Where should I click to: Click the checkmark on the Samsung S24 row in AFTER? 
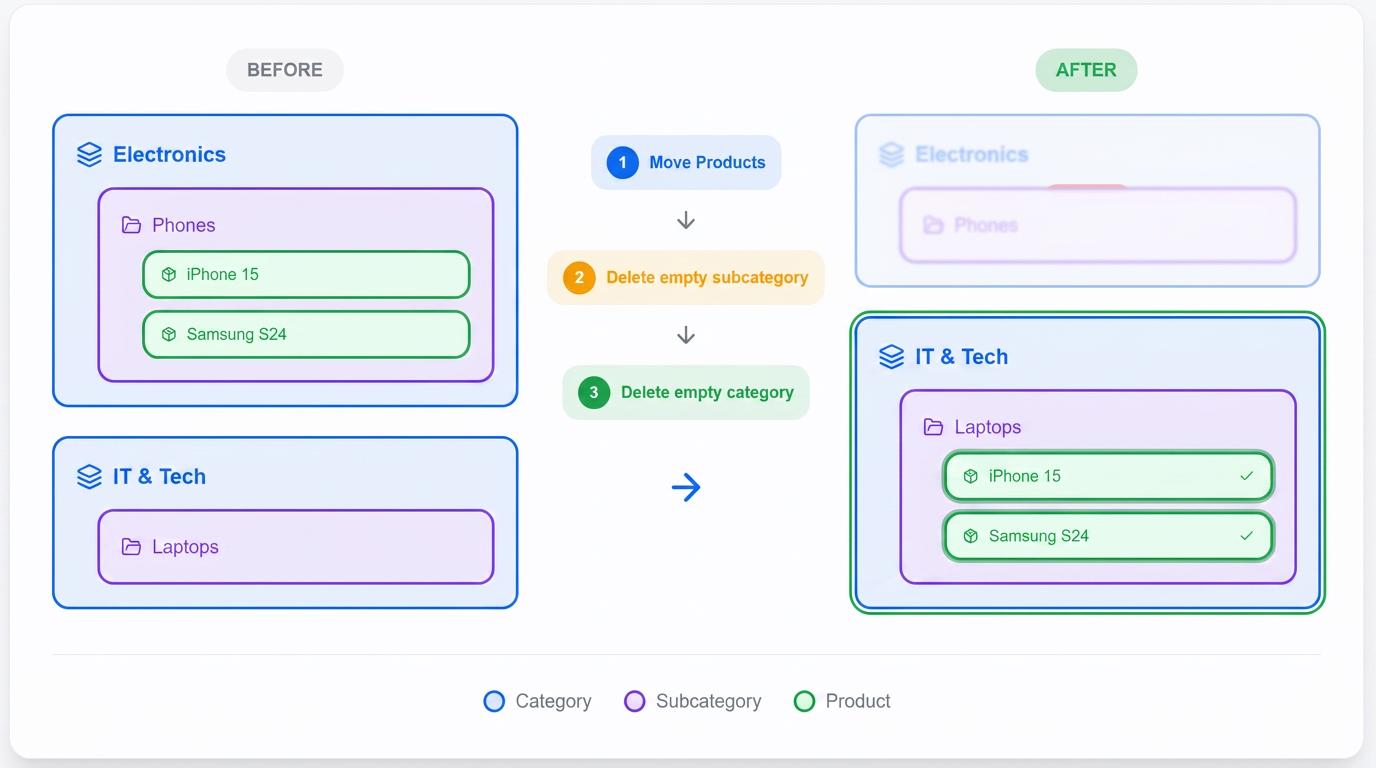pos(1246,536)
